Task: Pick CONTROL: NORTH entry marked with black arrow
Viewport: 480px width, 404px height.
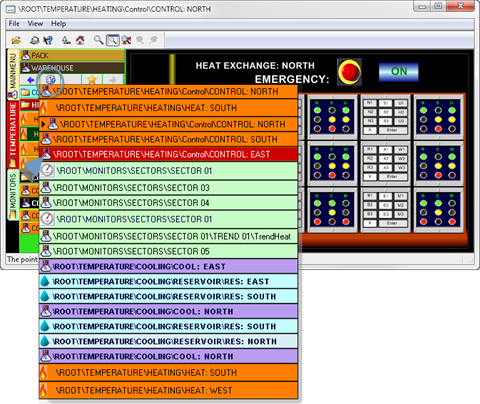Action: click(168, 125)
